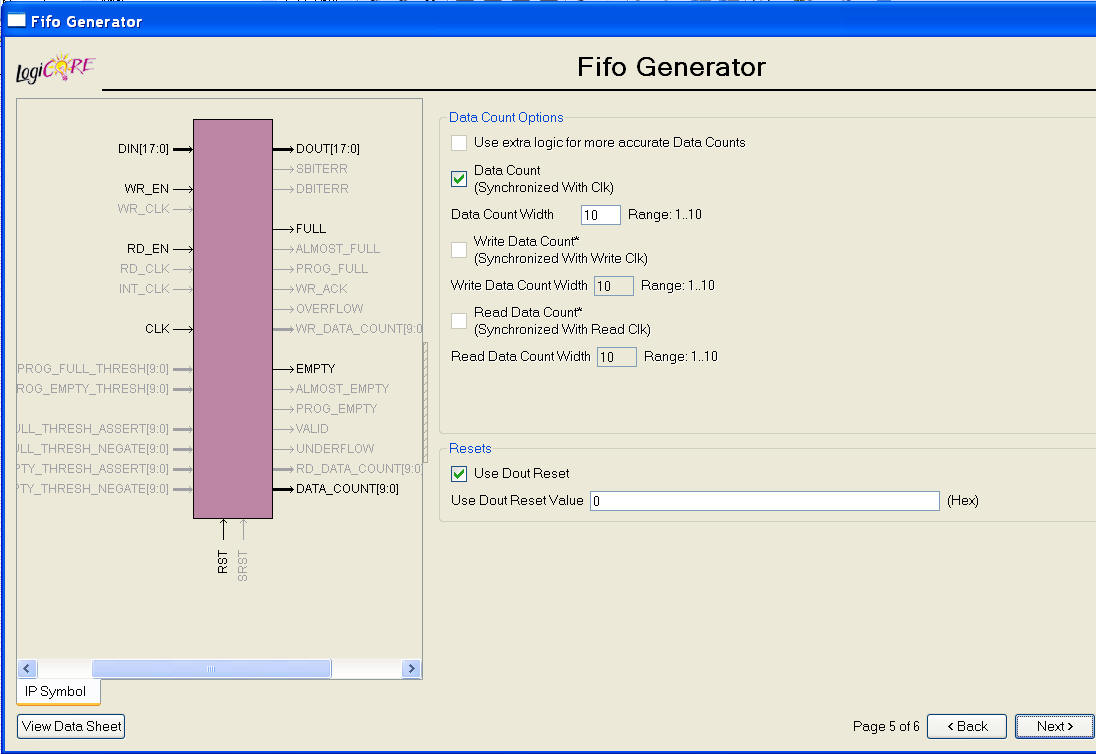Click the Read Data Count Width field
Viewport: 1096px width, 754px height.
616,357
